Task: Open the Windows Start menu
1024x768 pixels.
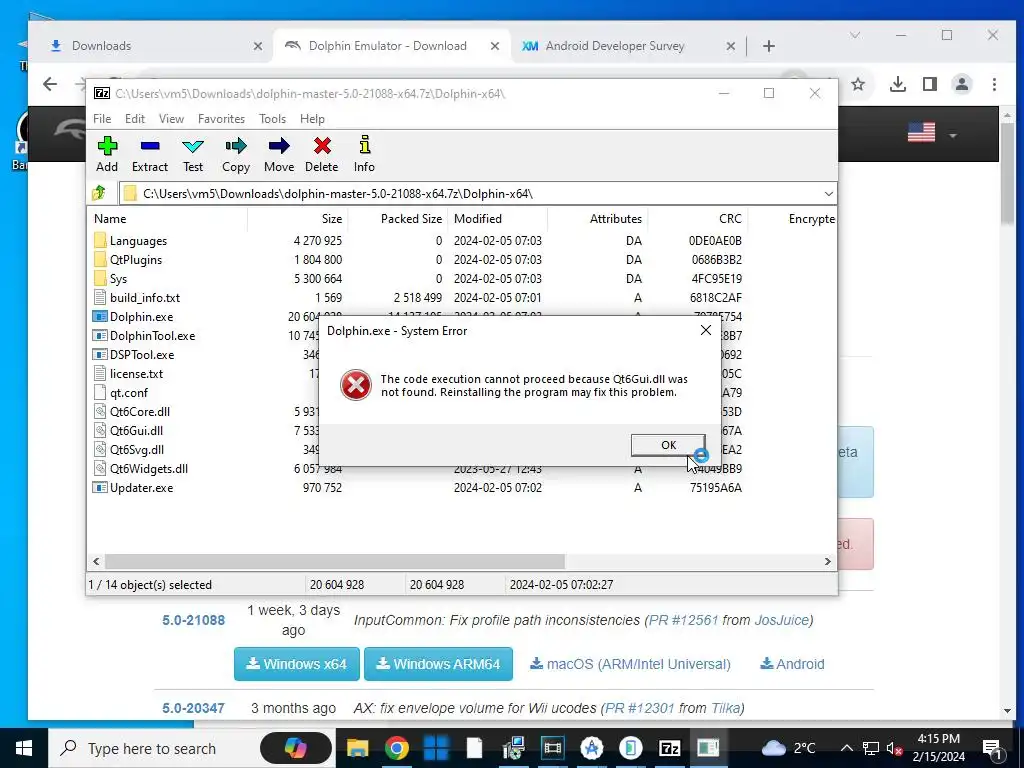Action: point(24,748)
